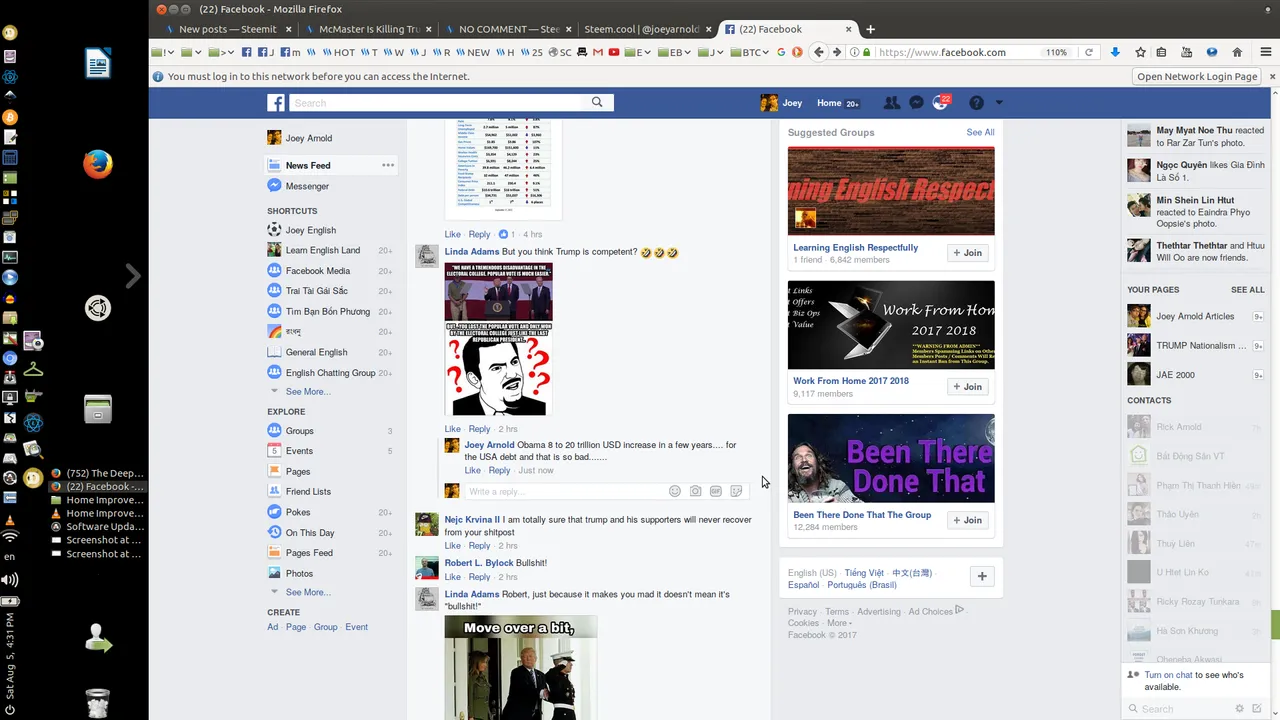Click See All next to Your Pages
The height and width of the screenshot is (720, 1280).
pos(1248,290)
